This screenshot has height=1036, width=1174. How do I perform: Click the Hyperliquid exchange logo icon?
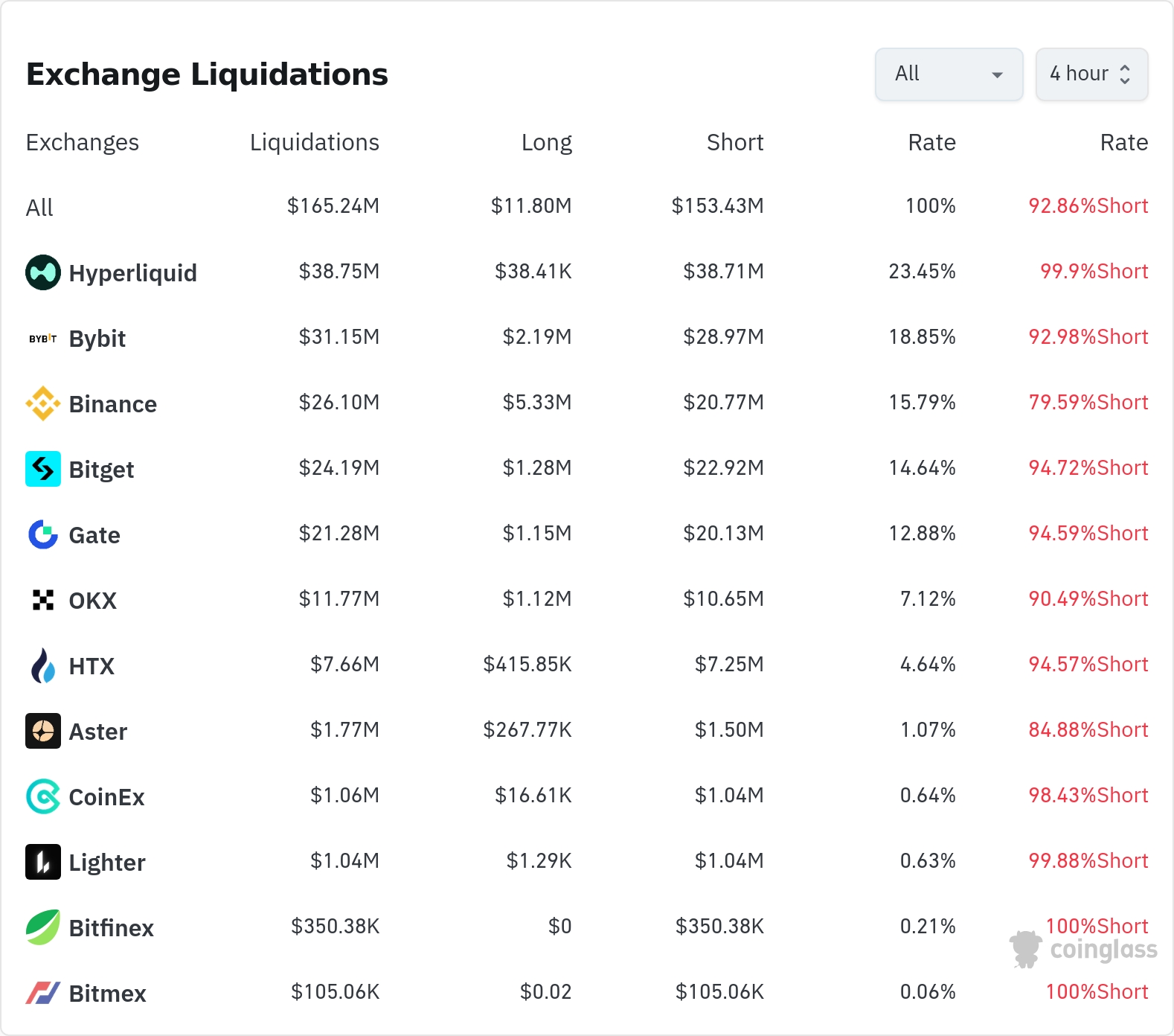(x=43, y=272)
